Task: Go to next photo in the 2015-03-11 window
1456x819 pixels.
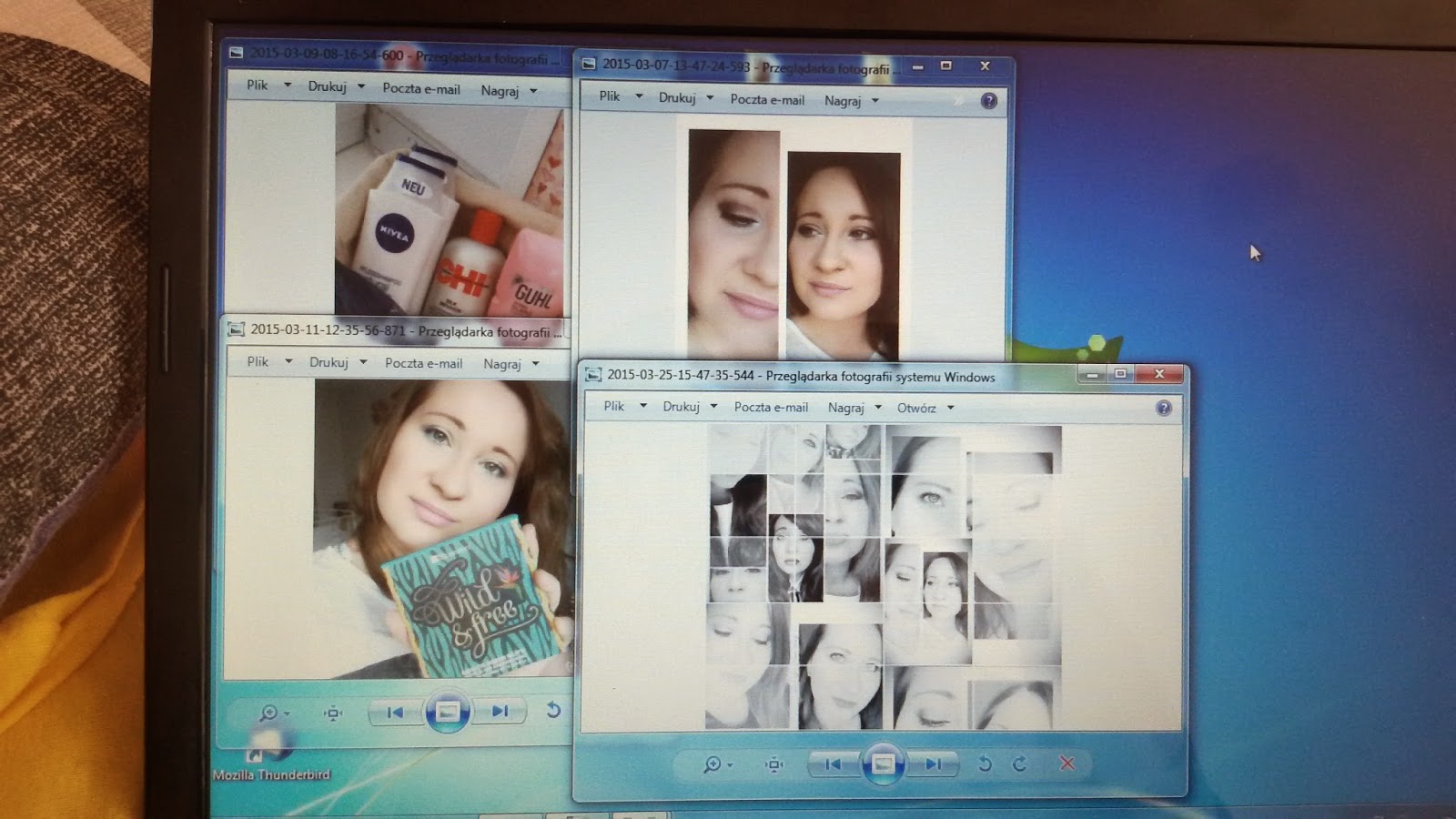Action: [500, 712]
